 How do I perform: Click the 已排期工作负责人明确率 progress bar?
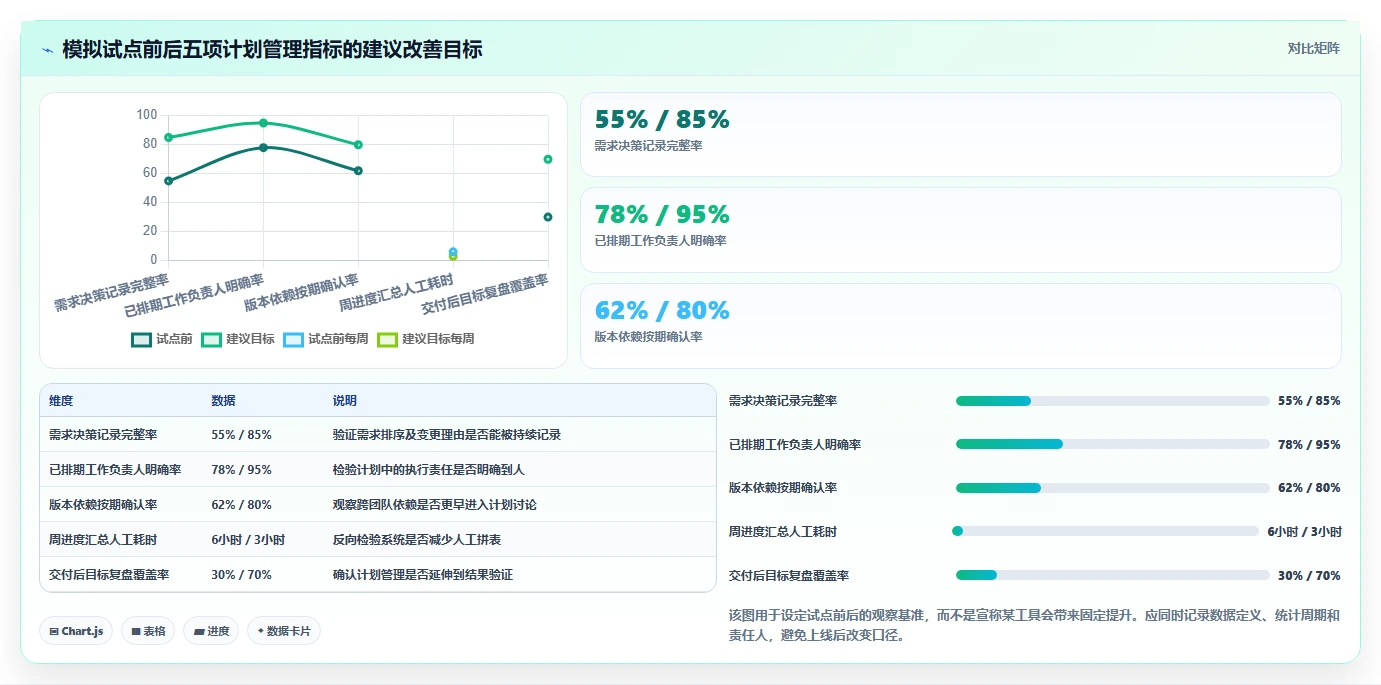pyautogui.click(x=1112, y=444)
